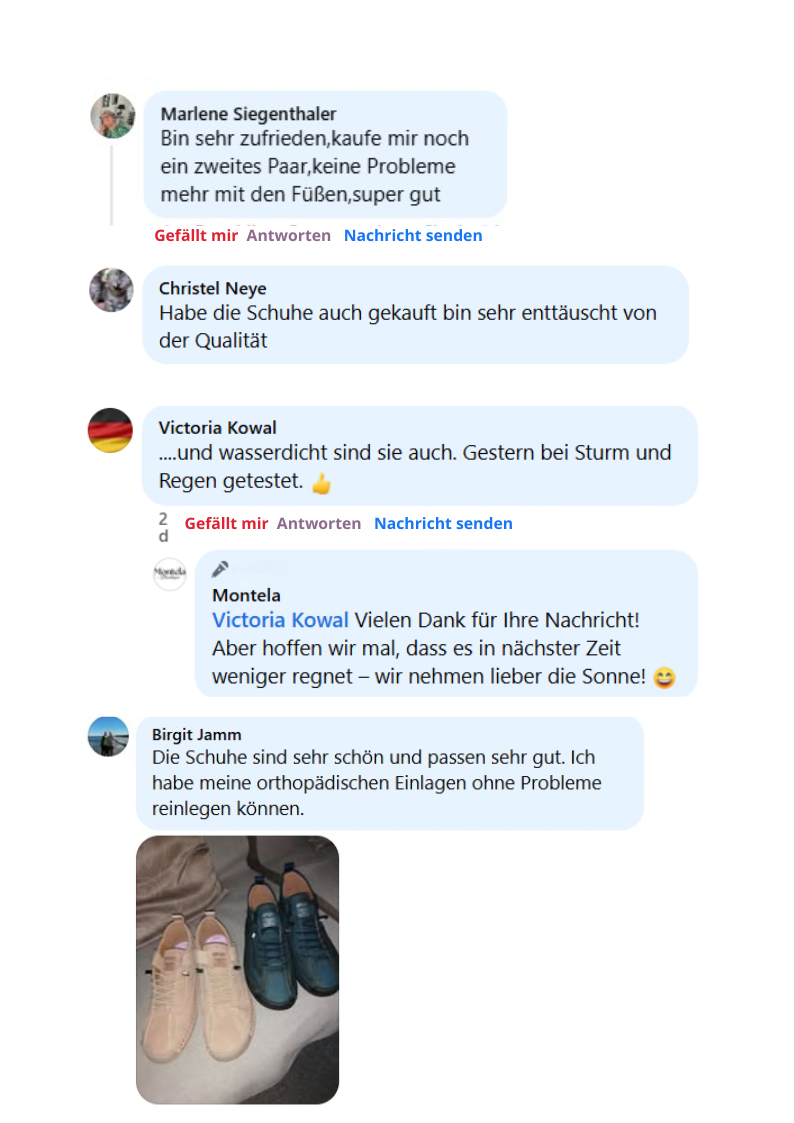This screenshot has height=1123, width=794.
Task: Like Victoria Kowal's comment via Gefällt mir
Action: point(226,524)
